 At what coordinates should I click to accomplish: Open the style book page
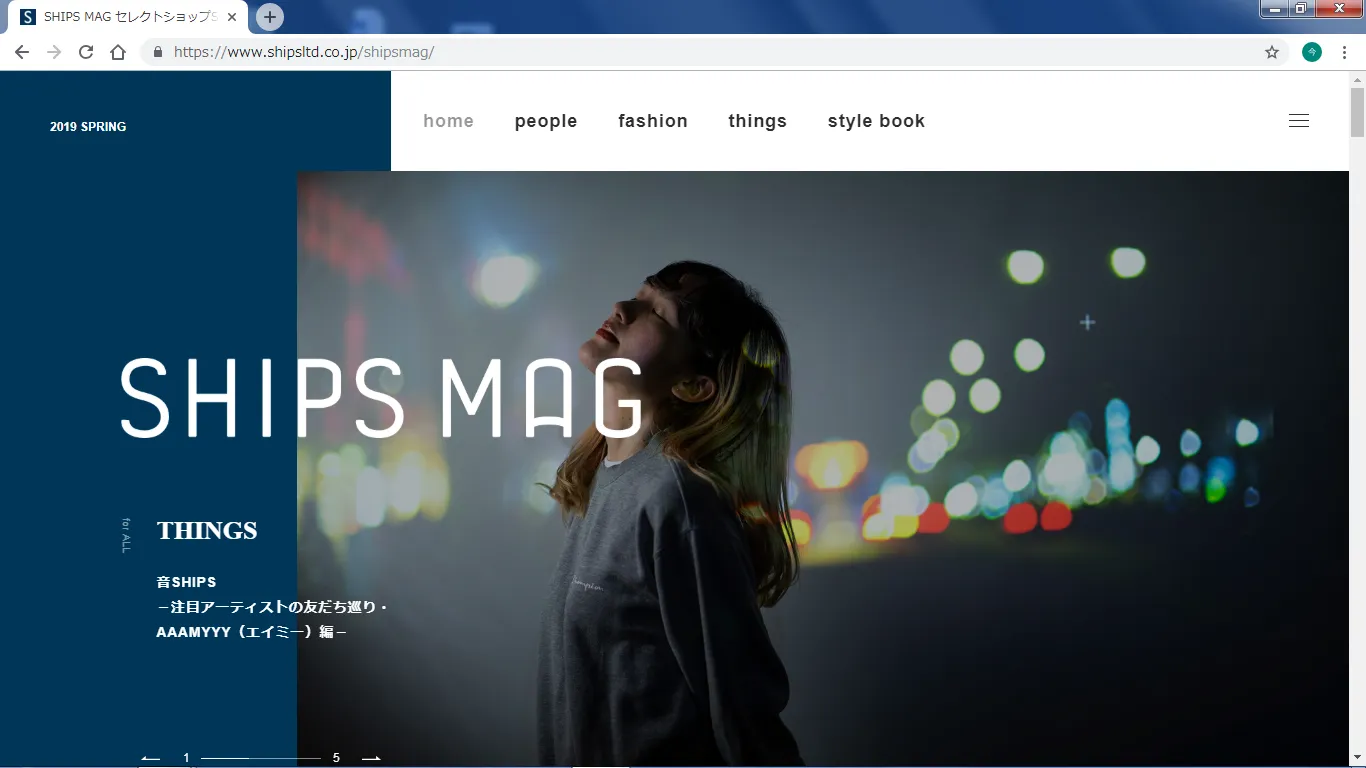(x=876, y=121)
